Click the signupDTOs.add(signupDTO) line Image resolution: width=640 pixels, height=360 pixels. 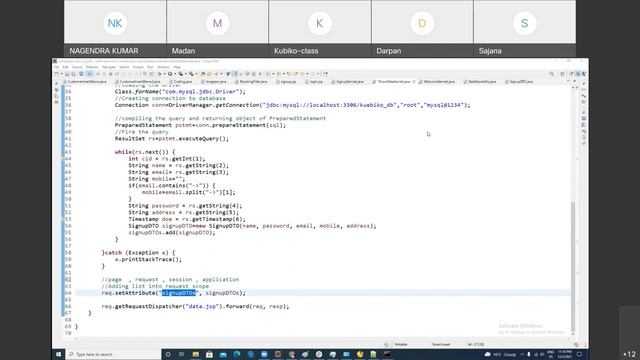coord(172,232)
